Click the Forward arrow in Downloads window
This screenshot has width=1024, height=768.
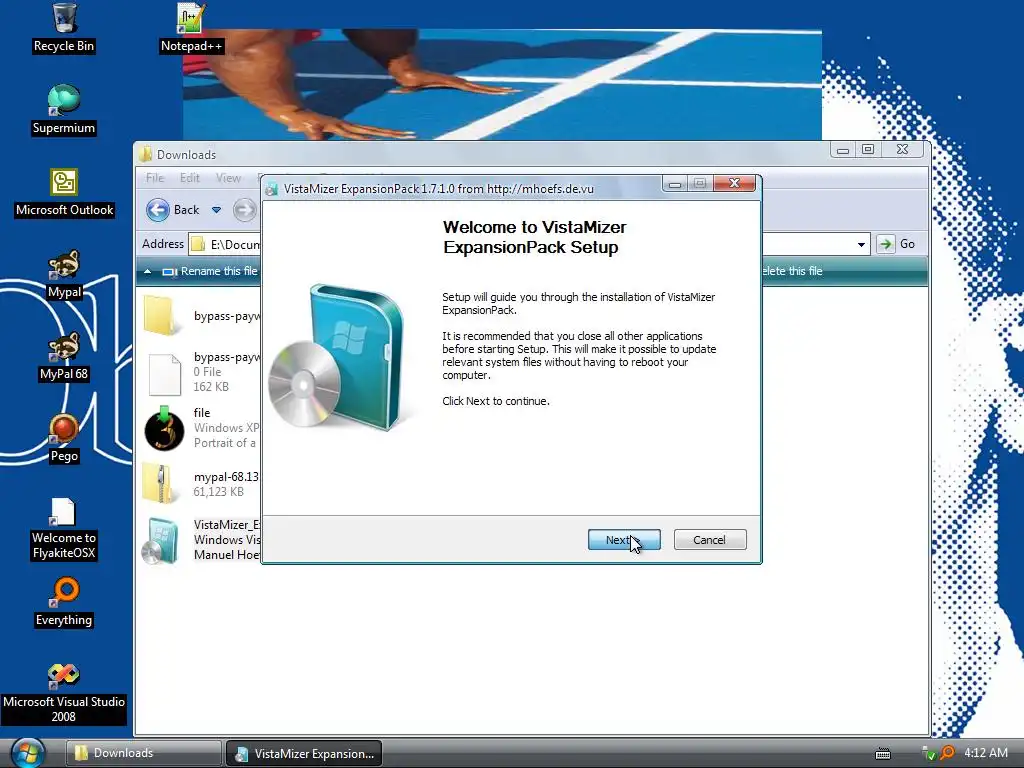point(245,210)
